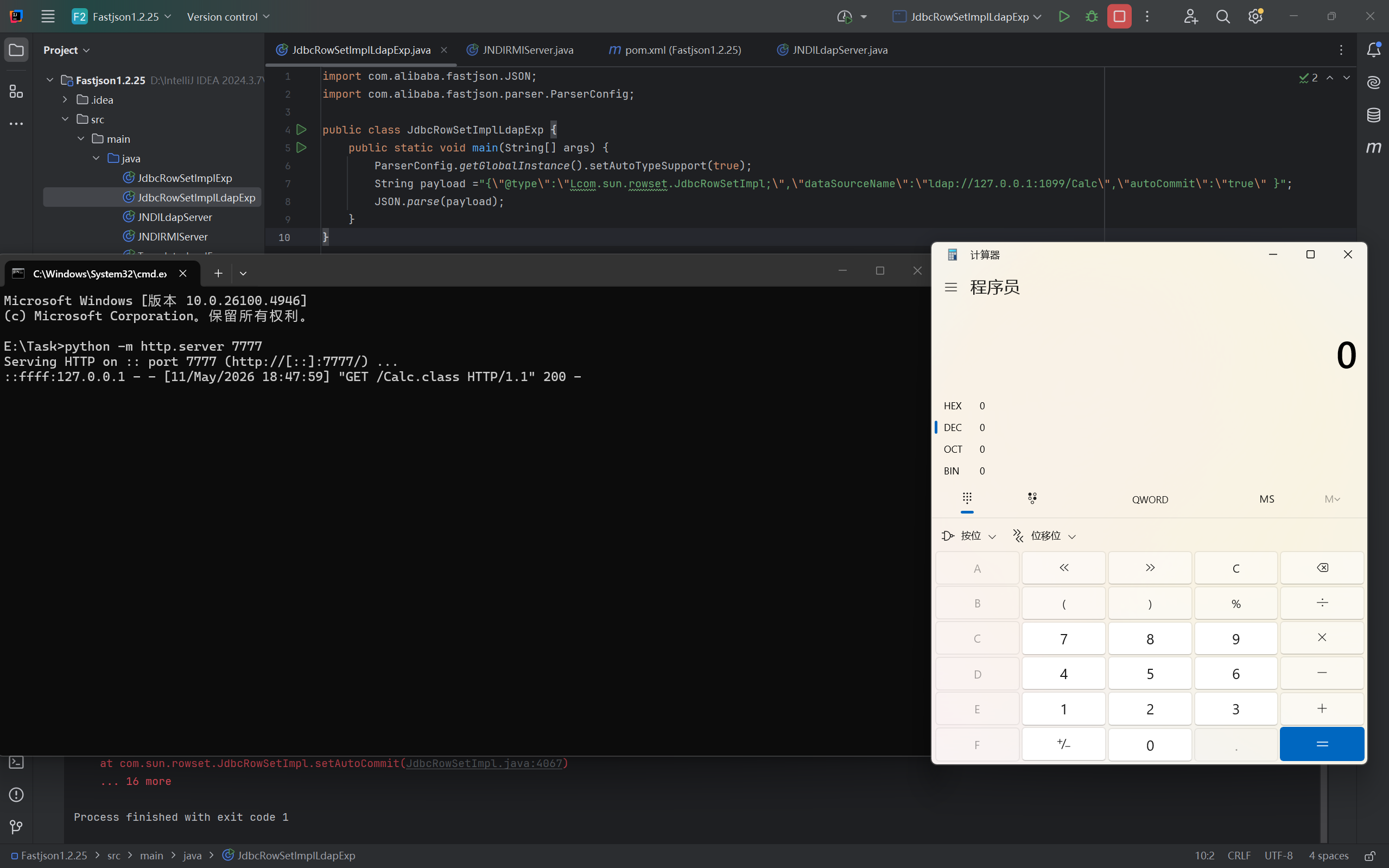This screenshot has height=868, width=1389.
Task: Click the Calculator MS memory store button
Action: (x=1267, y=499)
